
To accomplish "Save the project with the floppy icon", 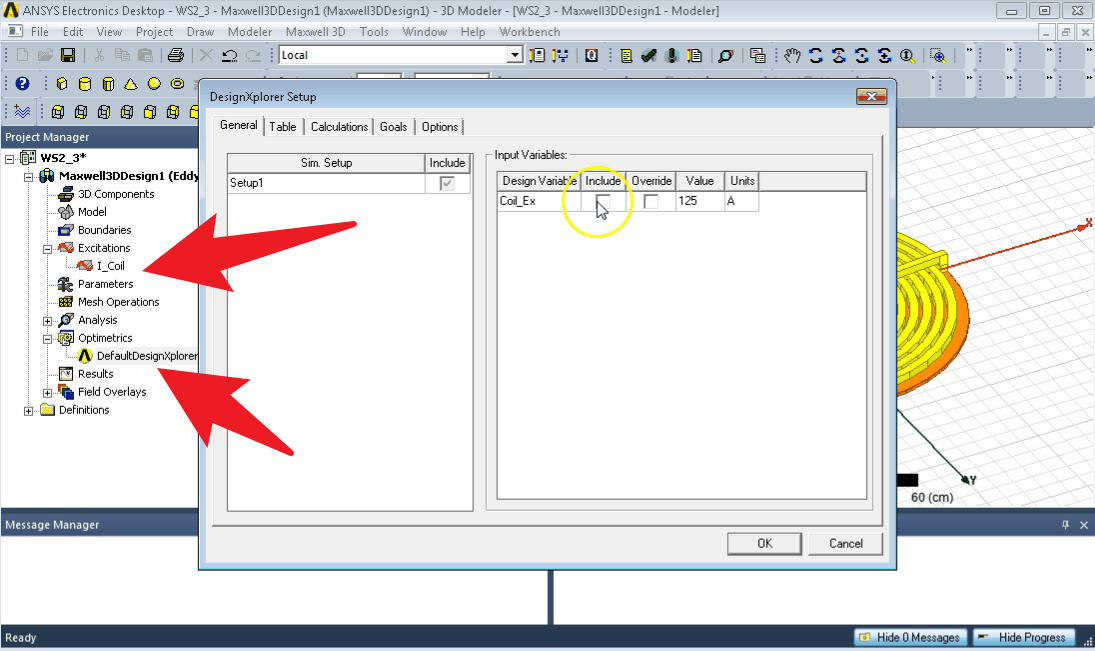I will pos(68,55).
